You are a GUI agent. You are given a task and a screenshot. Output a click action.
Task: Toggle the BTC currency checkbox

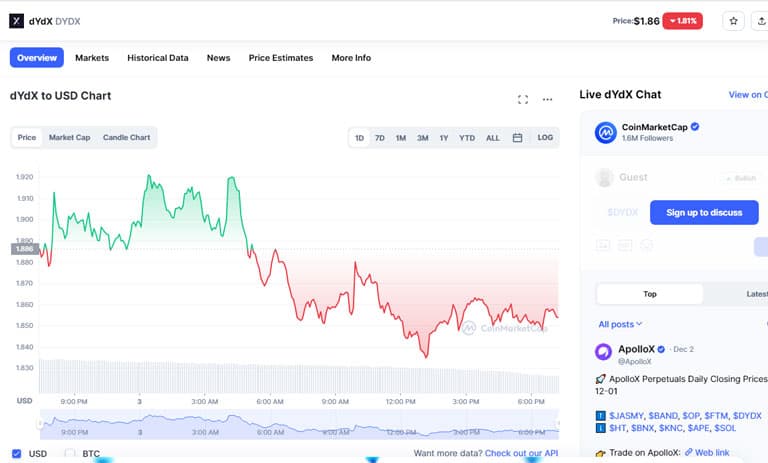(70, 454)
